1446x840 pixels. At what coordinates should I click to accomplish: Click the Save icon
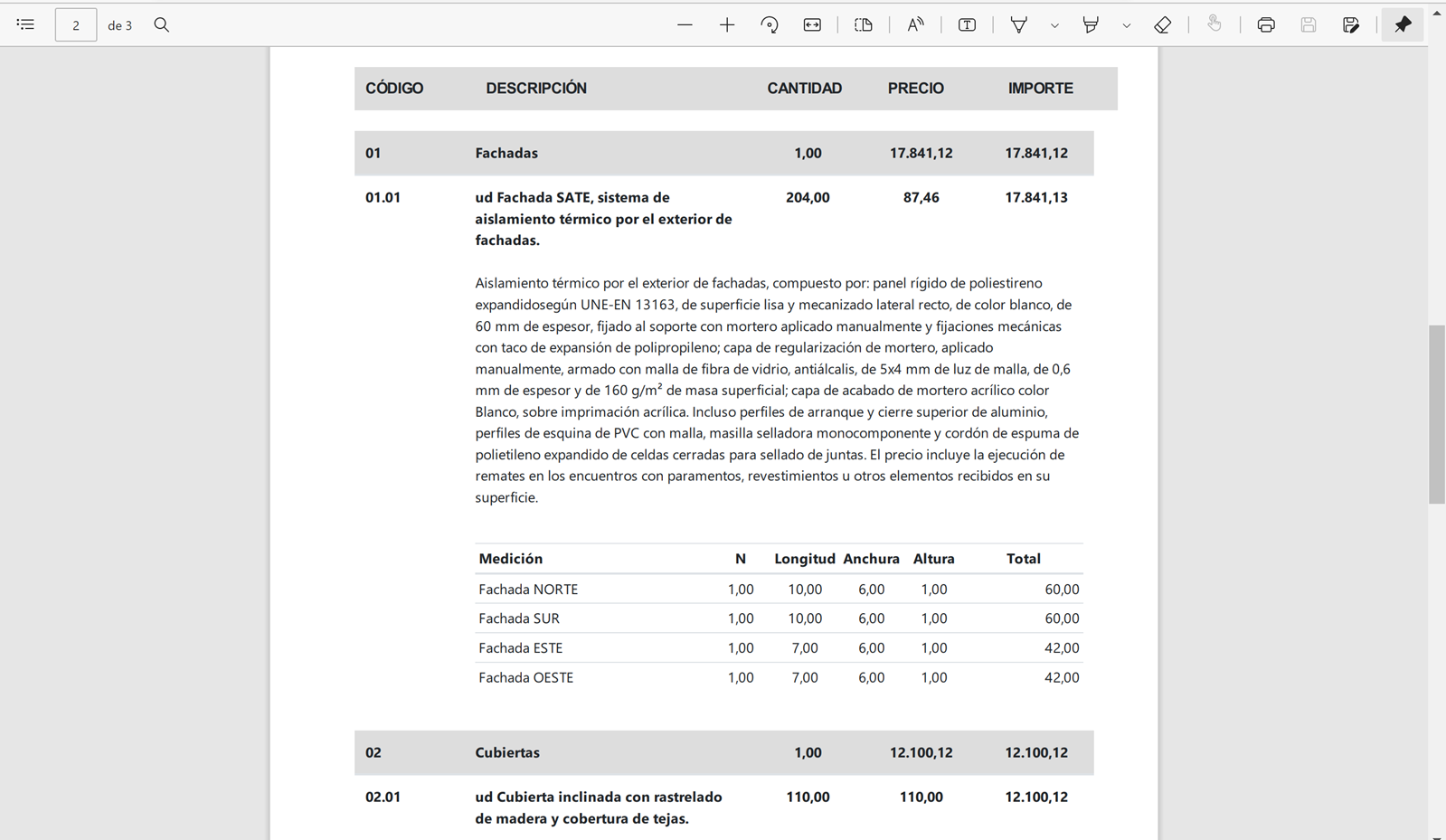[1309, 24]
